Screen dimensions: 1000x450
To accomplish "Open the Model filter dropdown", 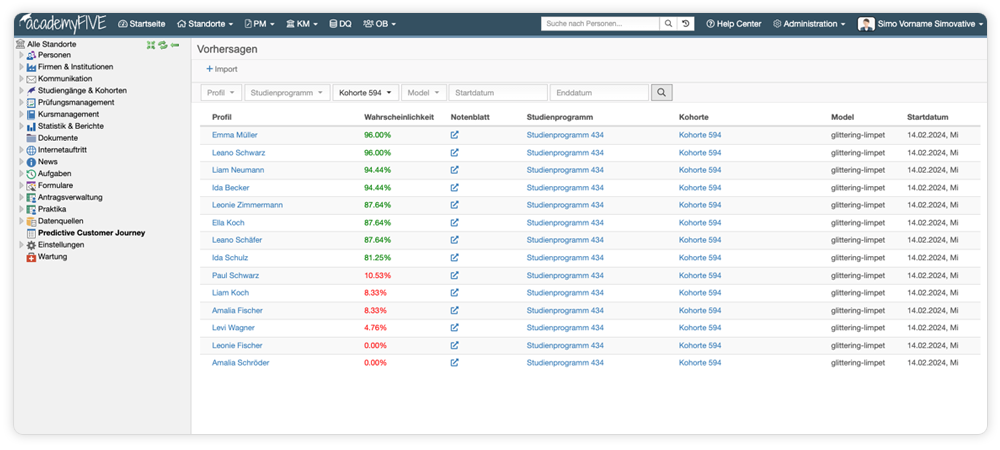I will [423, 92].
